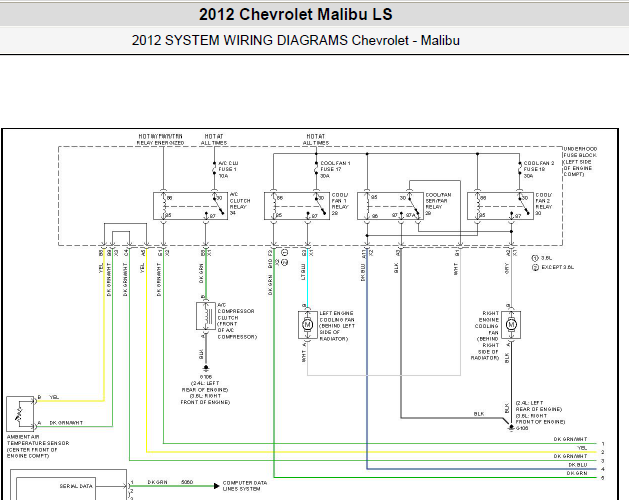Click the 'YEL' label on continuation line 2
The width and height of the screenshot is (629, 500).
[x=582, y=447]
